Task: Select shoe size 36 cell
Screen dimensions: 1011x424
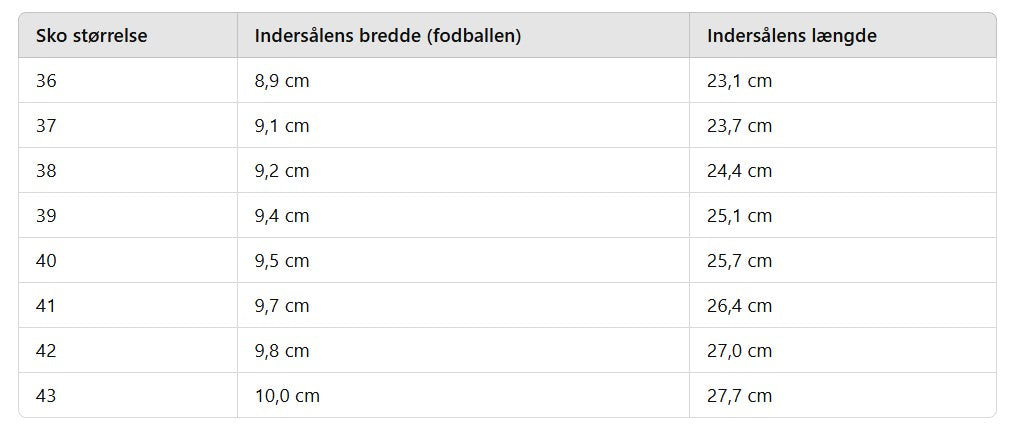Action: pos(47,81)
